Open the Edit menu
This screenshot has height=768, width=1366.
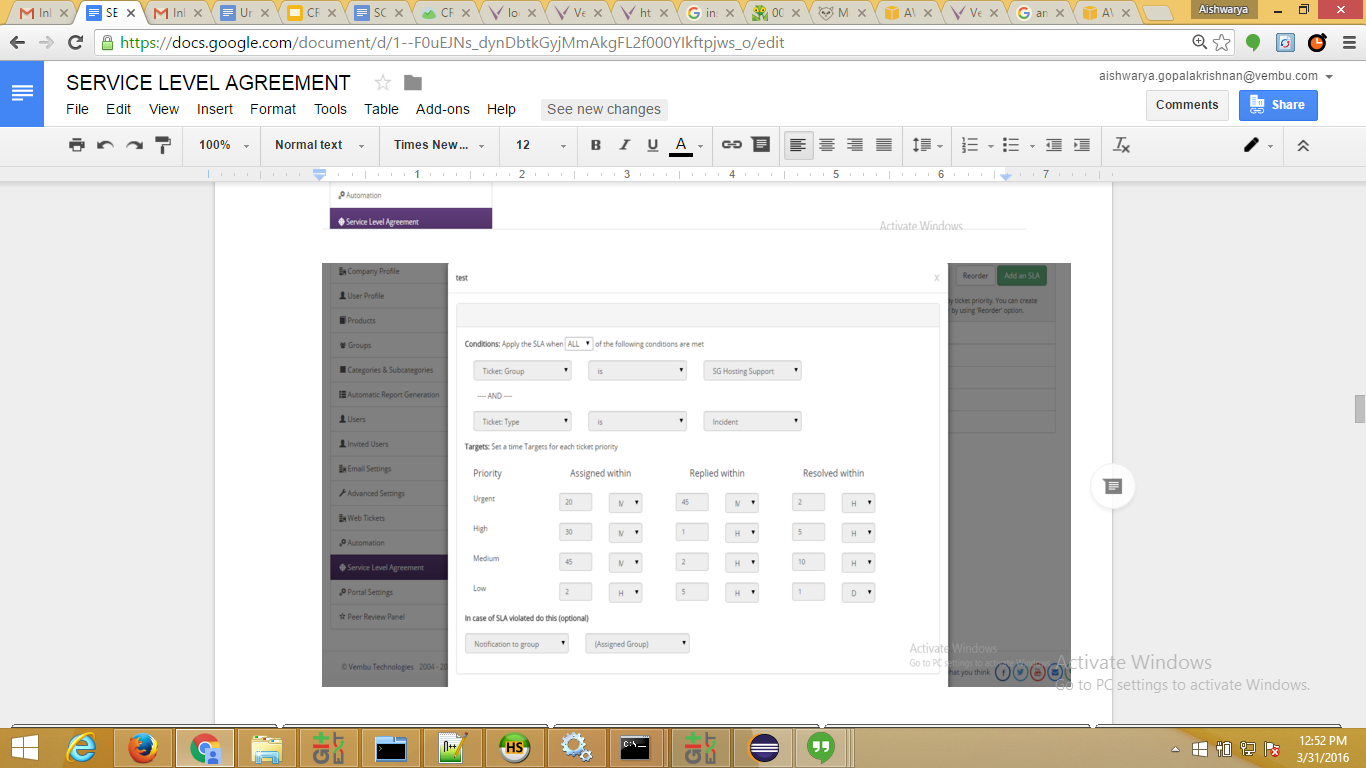click(x=119, y=109)
